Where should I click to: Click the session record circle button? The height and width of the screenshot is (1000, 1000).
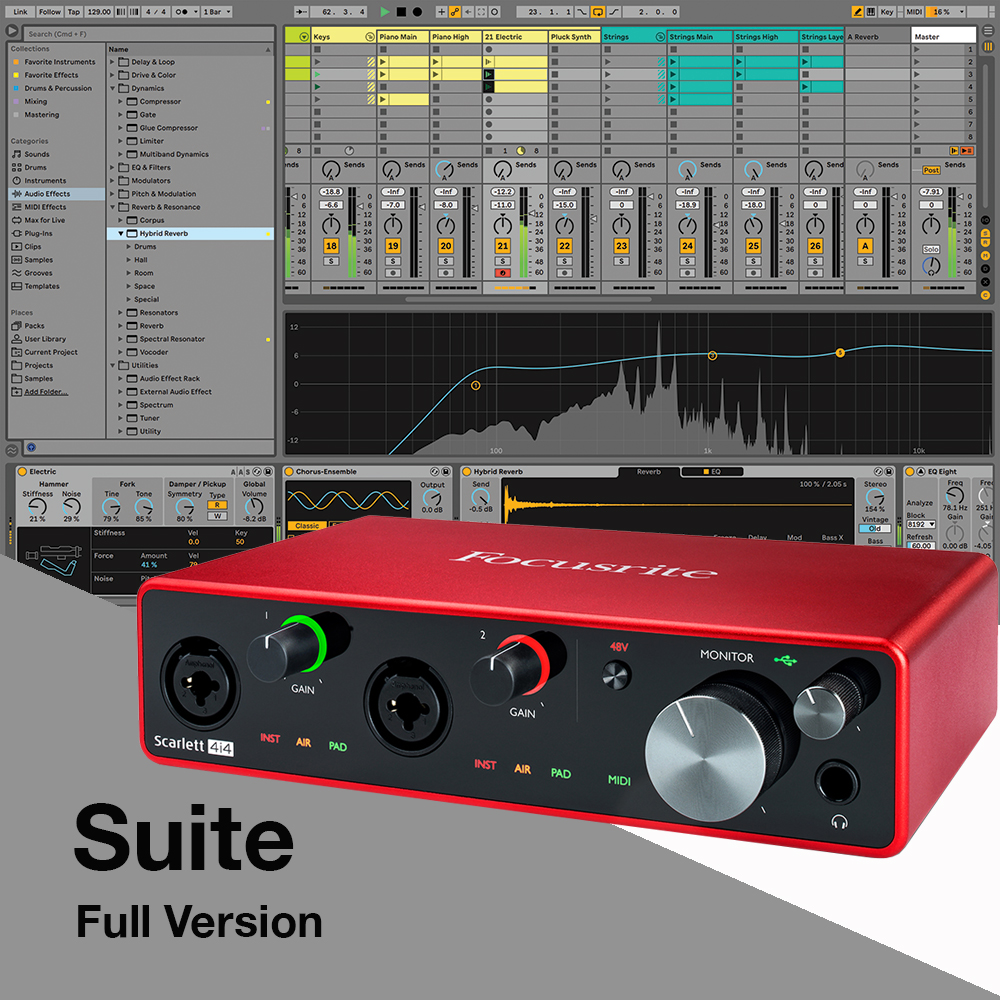click(x=494, y=11)
